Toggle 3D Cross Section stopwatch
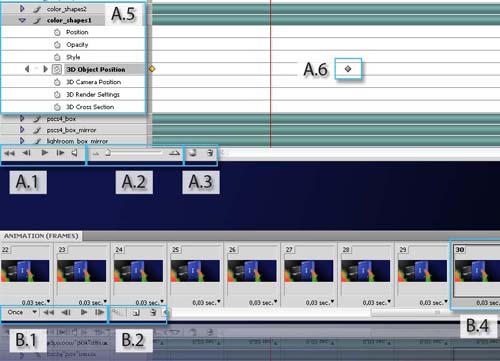This screenshot has width=500, height=361. (x=57, y=107)
